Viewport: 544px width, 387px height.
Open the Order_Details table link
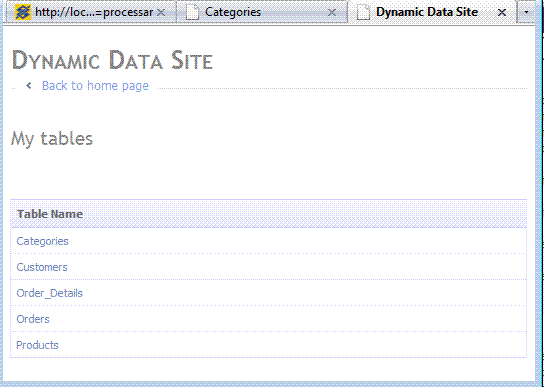49,293
